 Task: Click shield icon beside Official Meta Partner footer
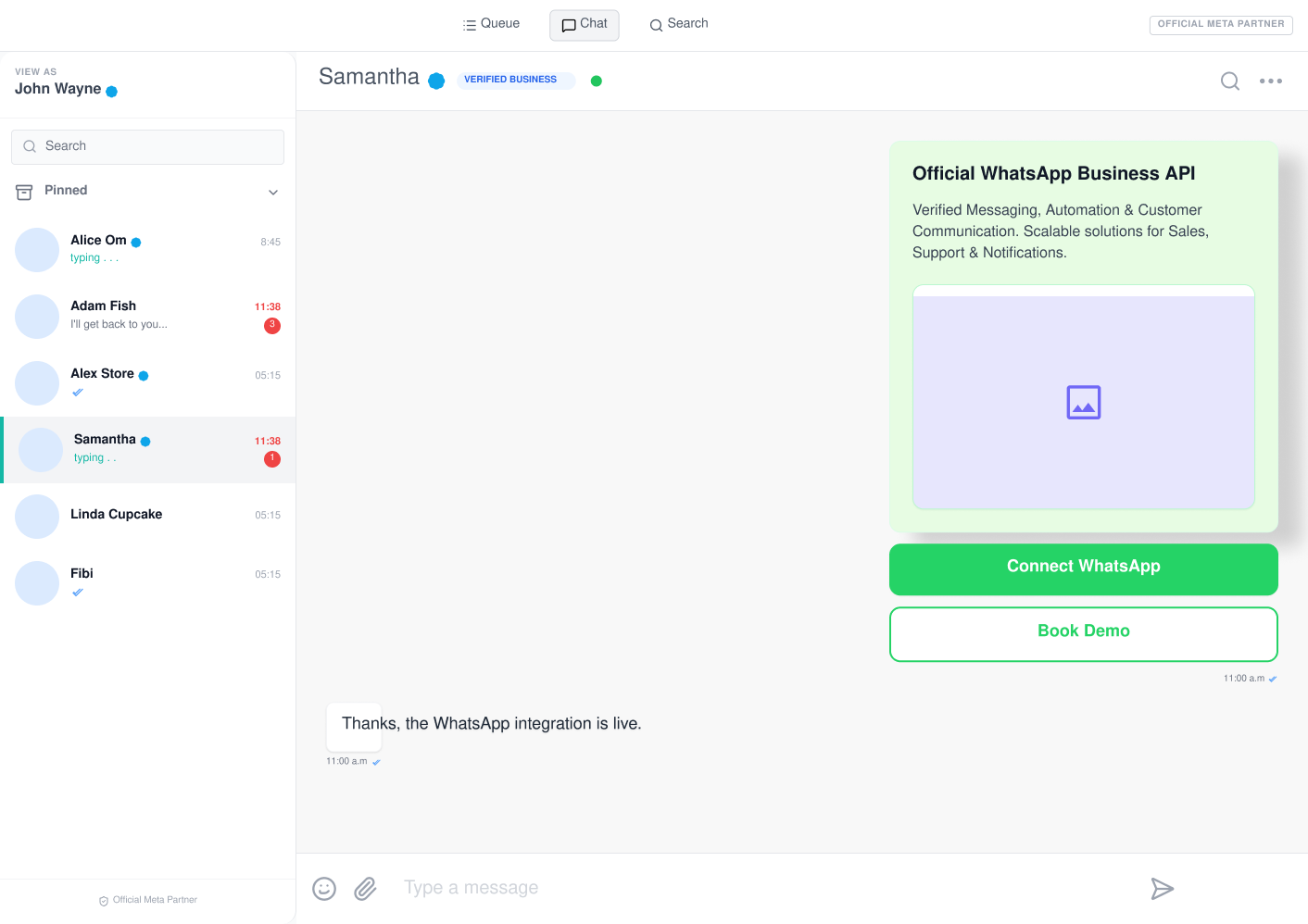[x=104, y=901]
